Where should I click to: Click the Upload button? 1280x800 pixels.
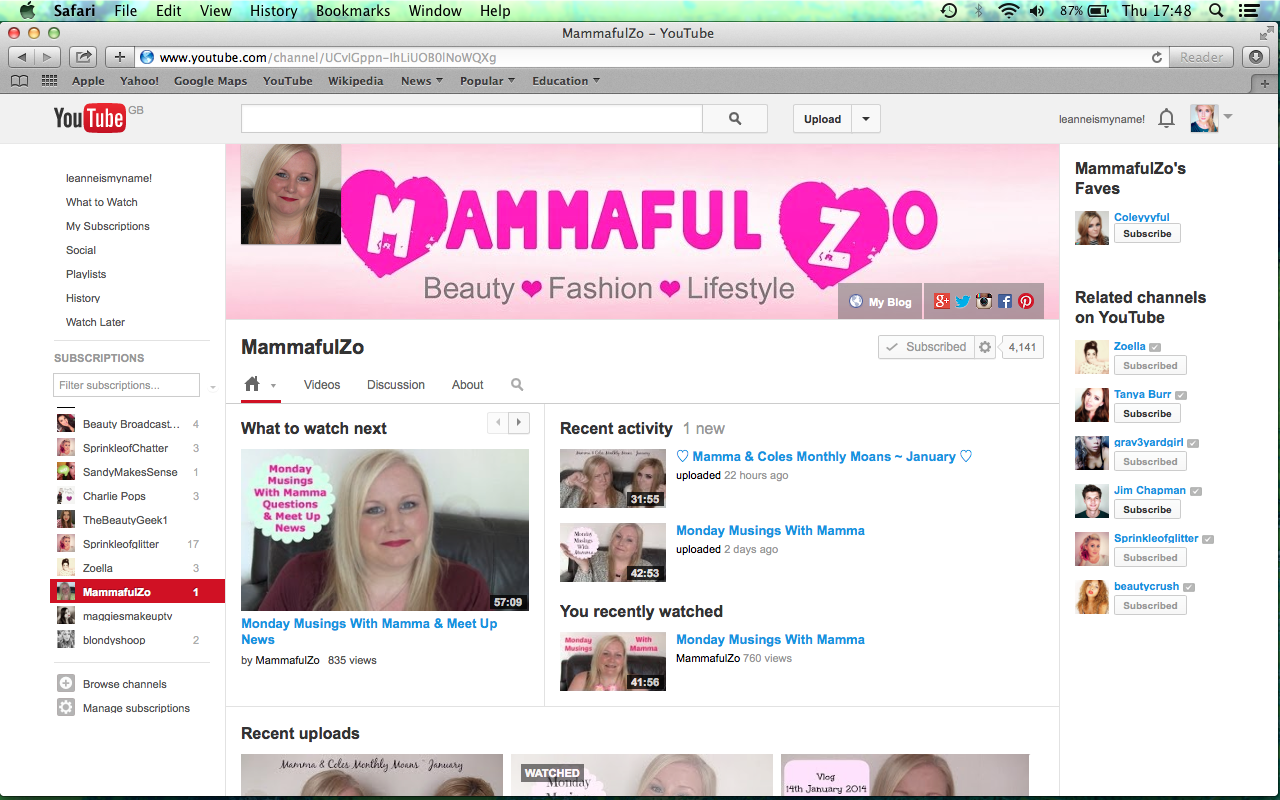tap(823, 119)
